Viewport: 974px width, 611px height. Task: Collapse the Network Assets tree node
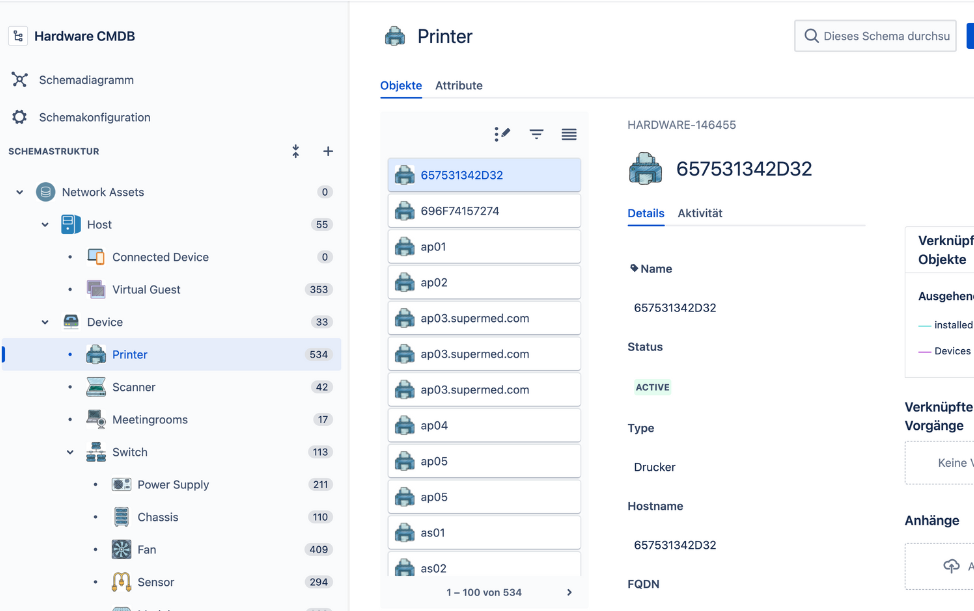point(20,192)
